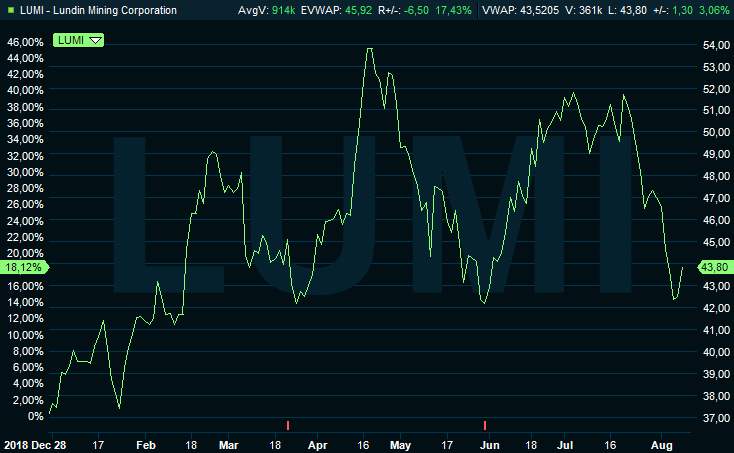Click the Mar label on time axis
Screen dimensions: 734x453
(x=228, y=445)
